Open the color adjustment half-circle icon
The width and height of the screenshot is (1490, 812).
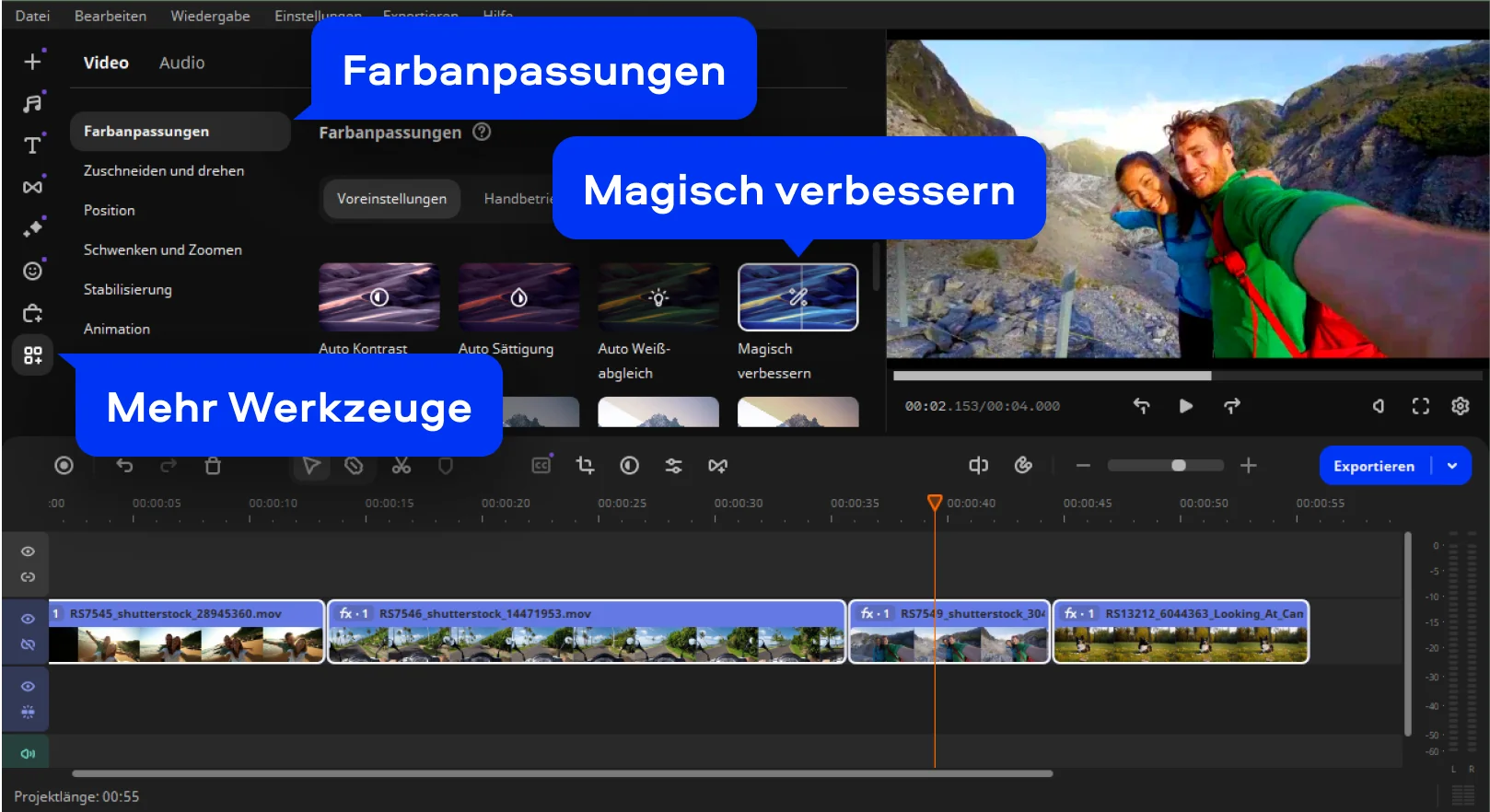tap(629, 466)
